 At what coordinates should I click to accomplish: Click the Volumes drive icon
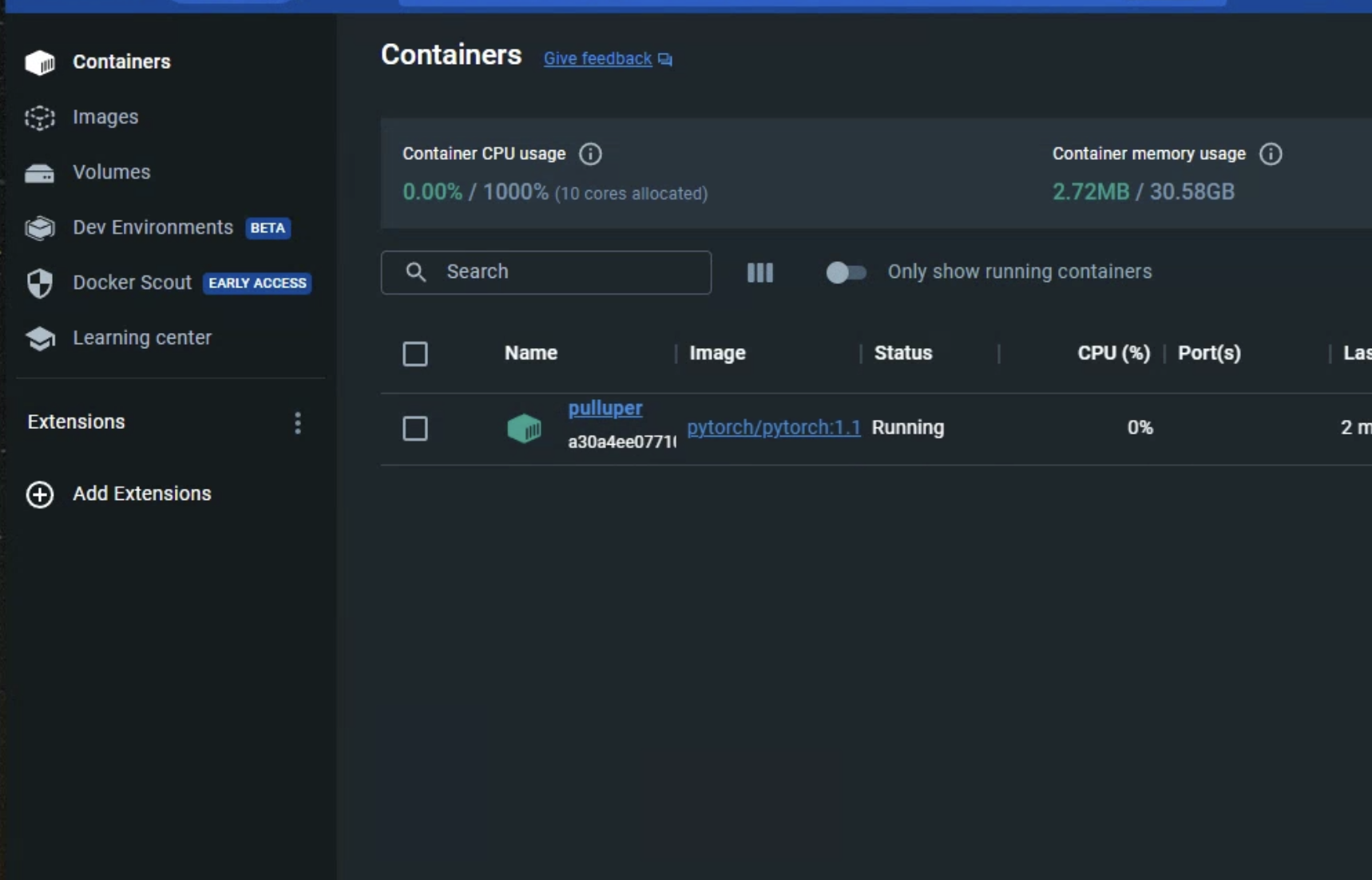(40, 172)
